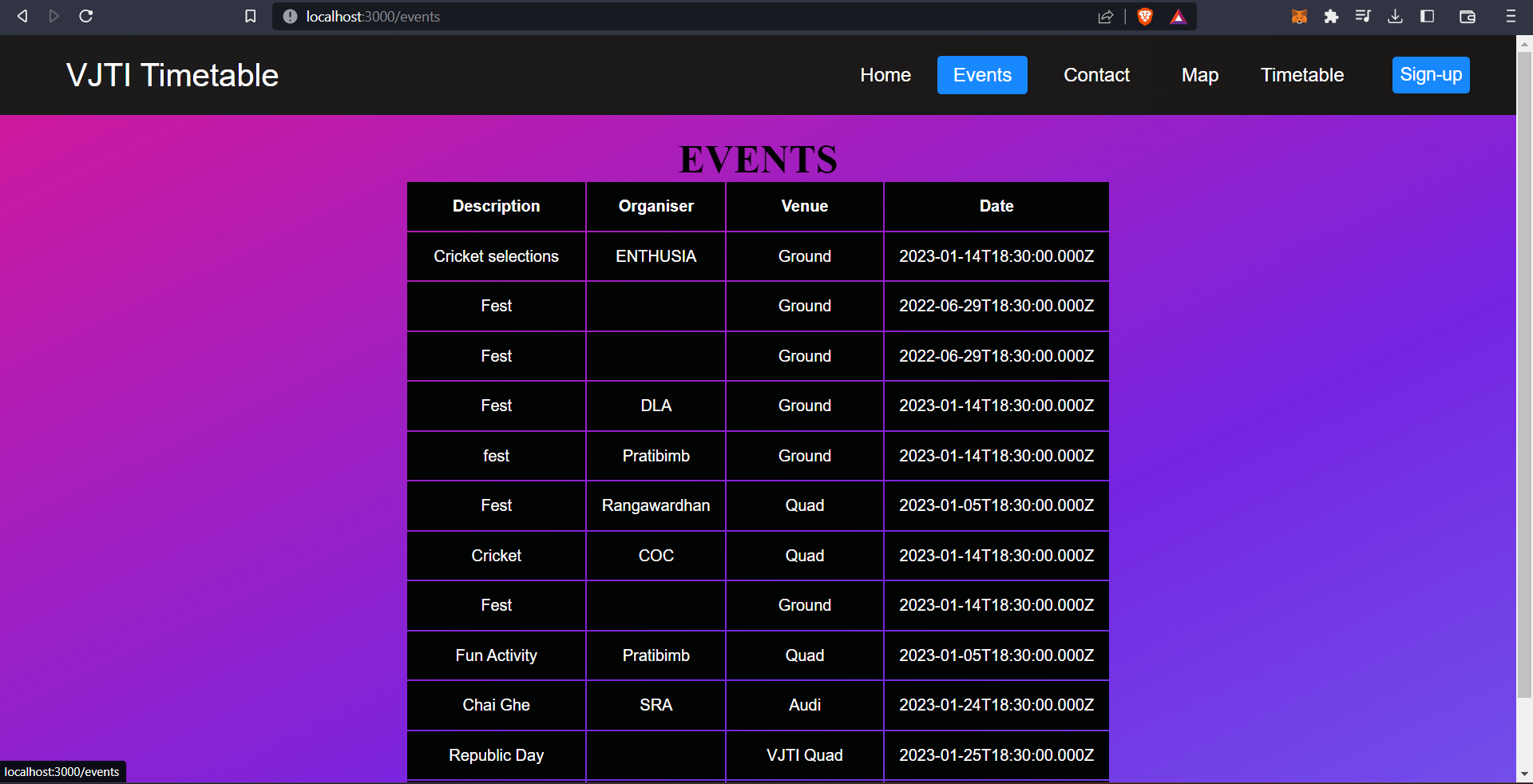The width and height of the screenshot is (1533, 784).
Task: Click the Organiser column header
Action: (x=656, y=206)
